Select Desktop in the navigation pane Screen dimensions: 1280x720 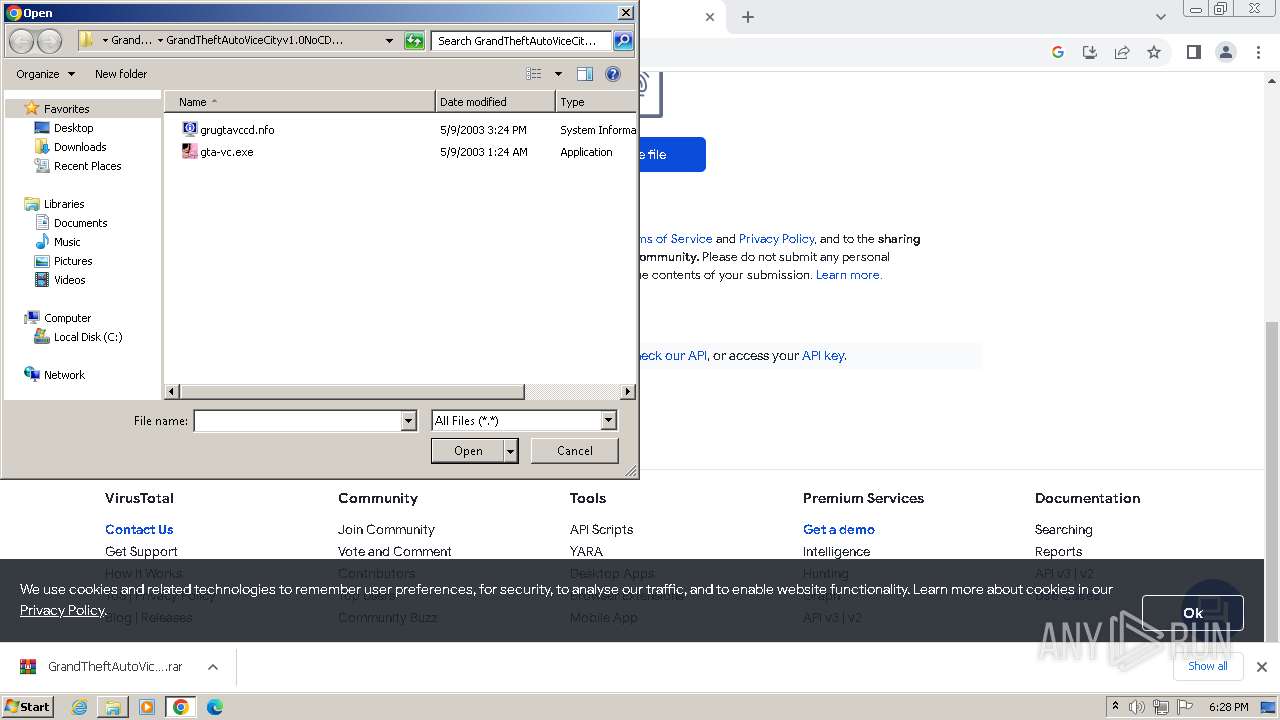coord(73,128)
